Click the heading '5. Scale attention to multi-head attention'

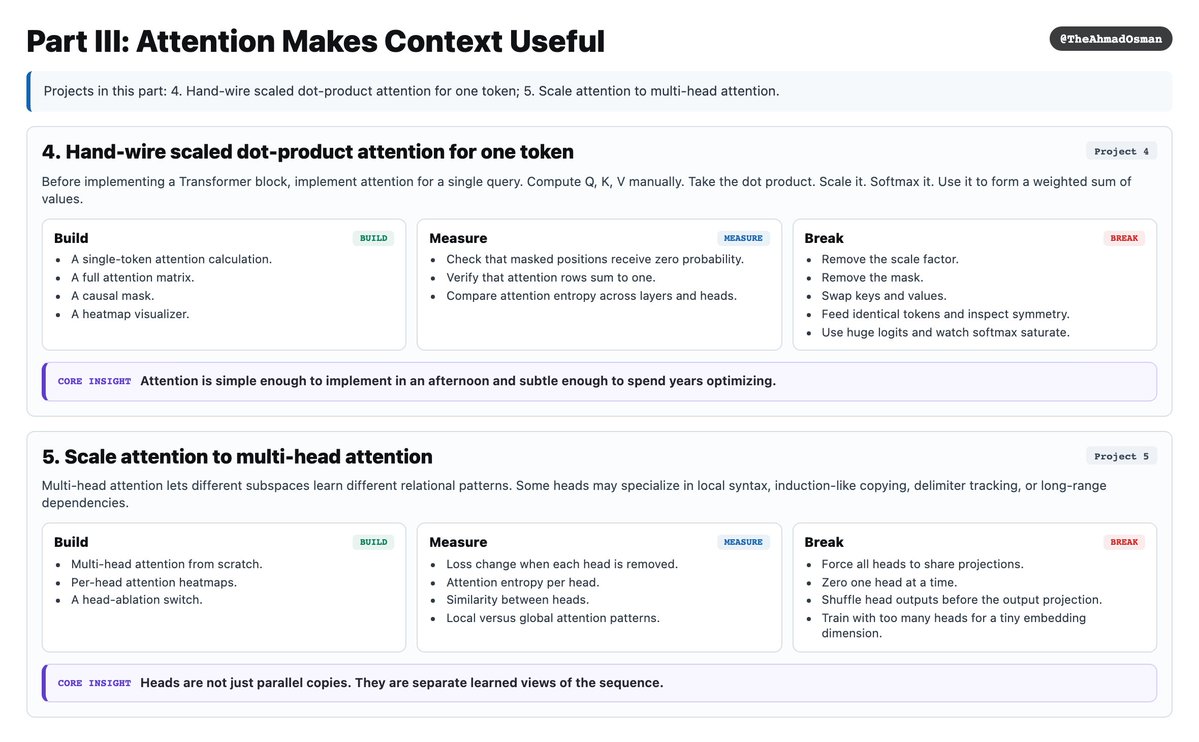pos(237,457)
